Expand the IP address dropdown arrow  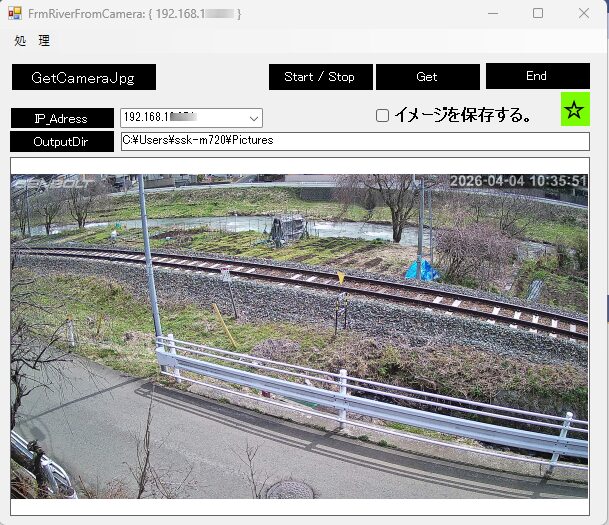[254, 118]
